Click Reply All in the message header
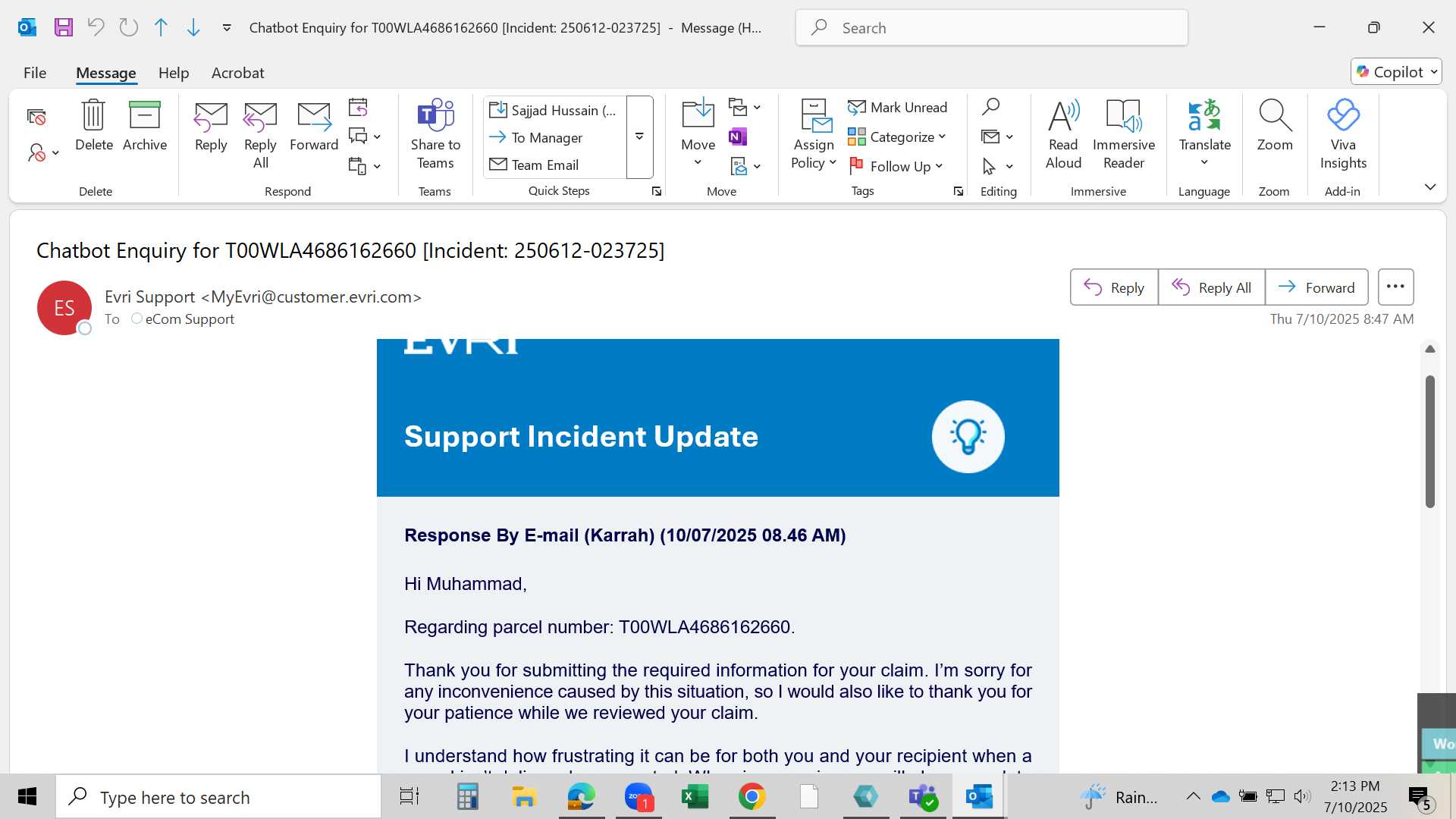 coord(1212,287)
